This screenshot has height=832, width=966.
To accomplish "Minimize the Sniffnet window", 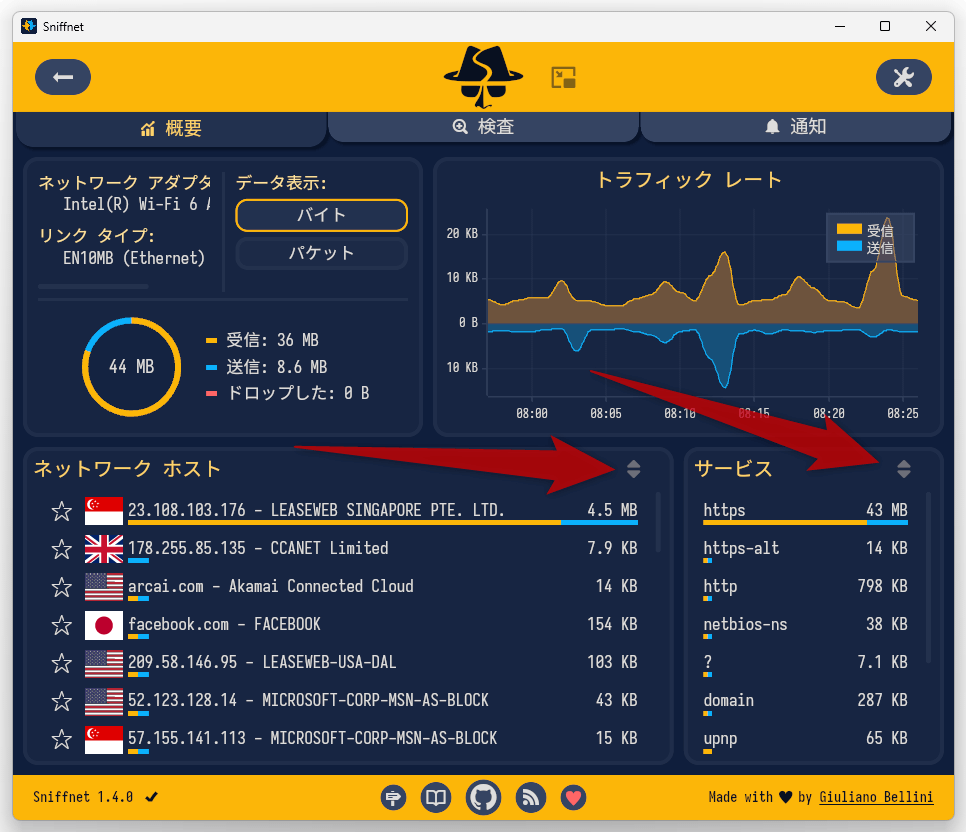I will [x=840, y=26].
